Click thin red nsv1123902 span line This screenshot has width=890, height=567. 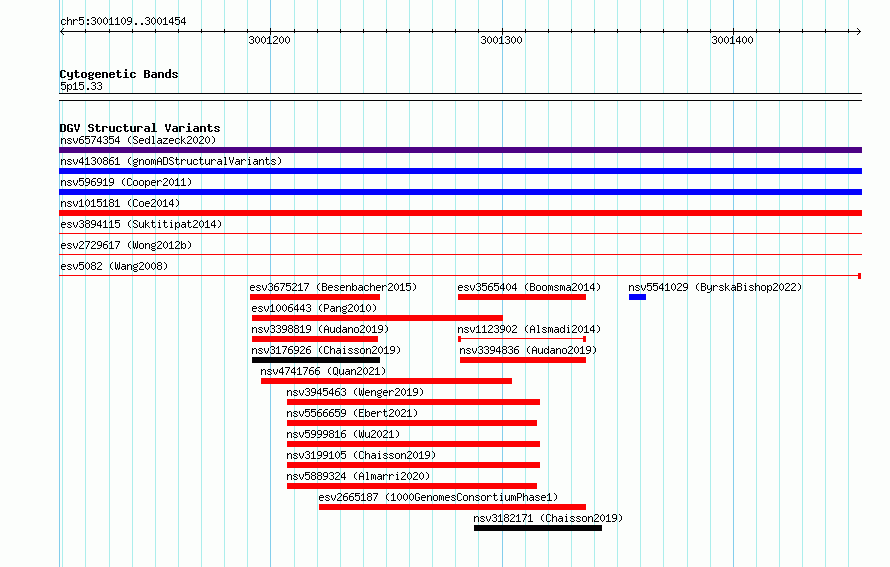[x=522, y=339]
